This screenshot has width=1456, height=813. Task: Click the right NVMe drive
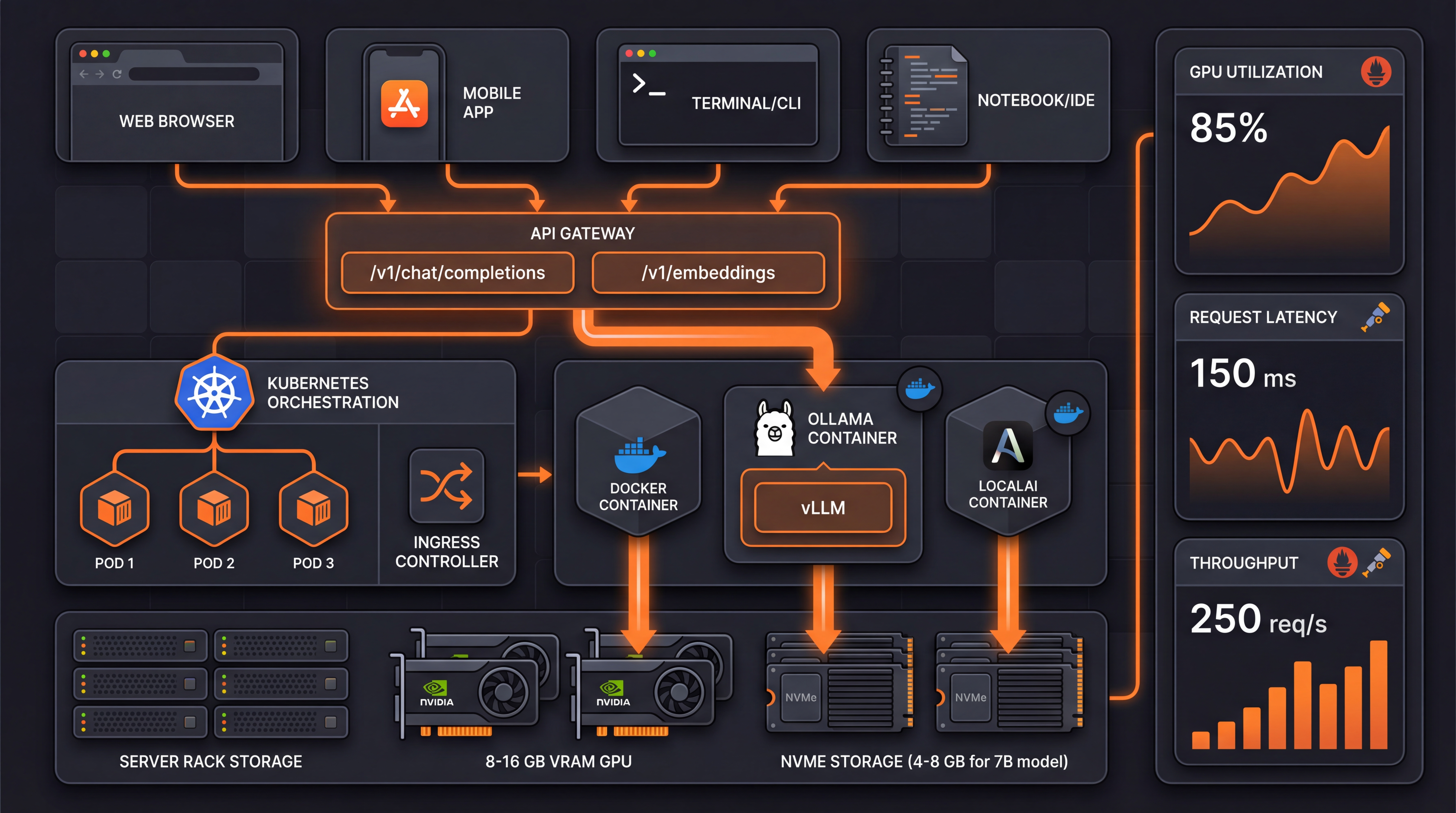click(1010, 683)
